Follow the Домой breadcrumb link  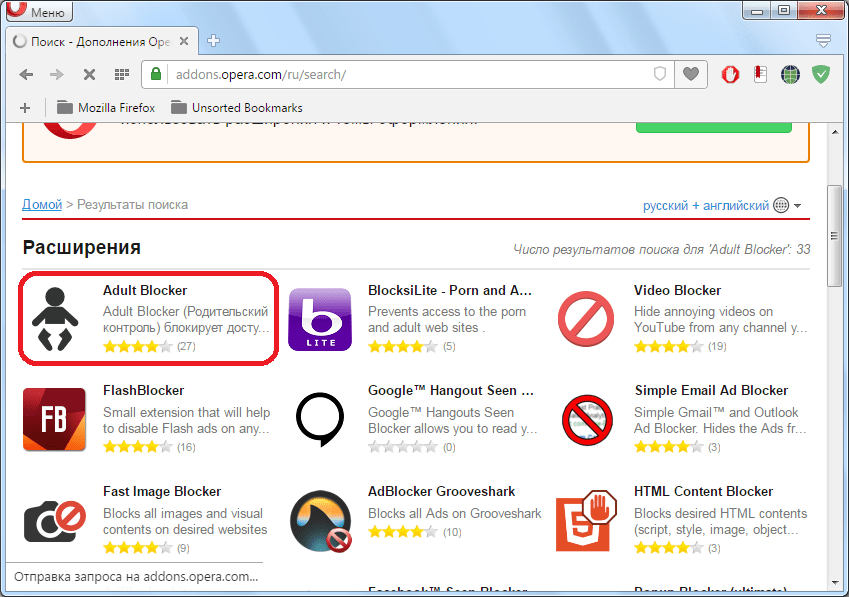pos(42,205)
